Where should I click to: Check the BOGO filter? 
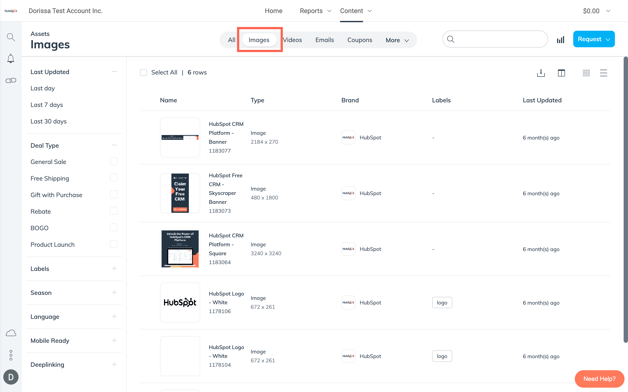coord(114,227)
